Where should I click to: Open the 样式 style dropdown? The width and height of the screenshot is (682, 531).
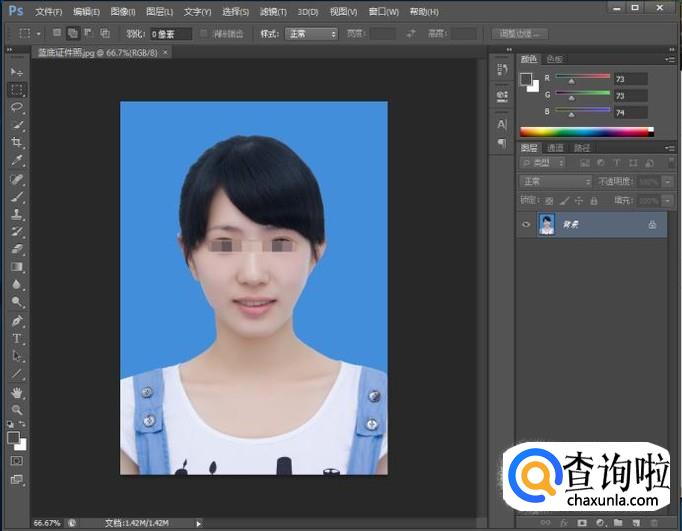312,33
